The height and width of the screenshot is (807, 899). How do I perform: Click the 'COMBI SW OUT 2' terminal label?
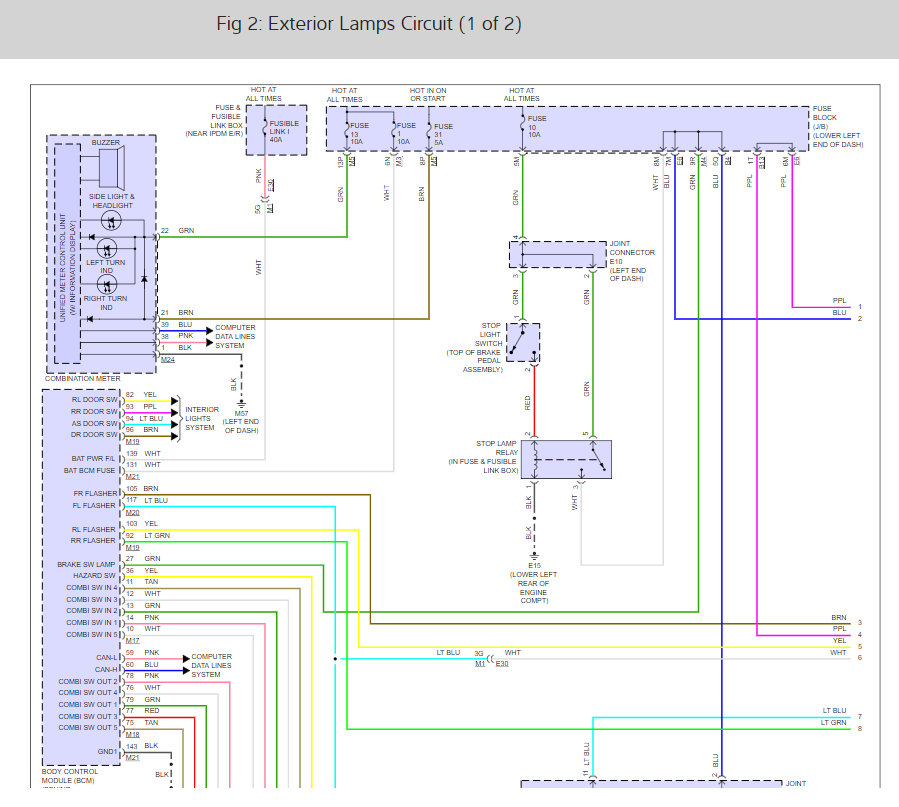point(88,681)
